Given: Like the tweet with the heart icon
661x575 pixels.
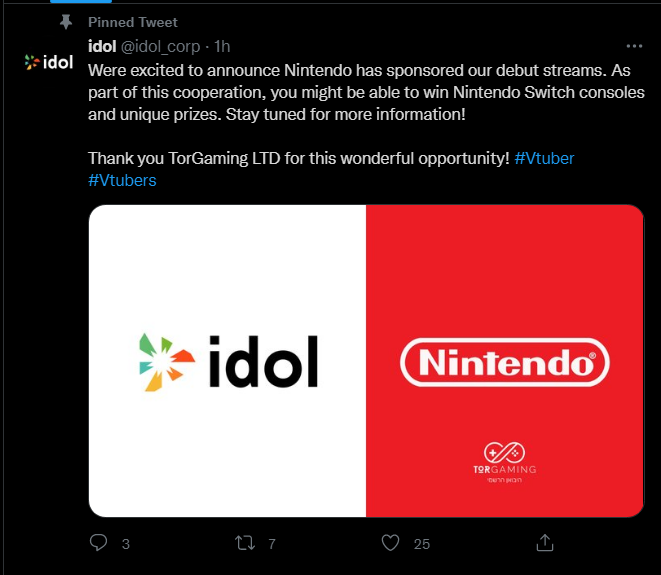Looking at the screenshot, I should coord(391,543).
